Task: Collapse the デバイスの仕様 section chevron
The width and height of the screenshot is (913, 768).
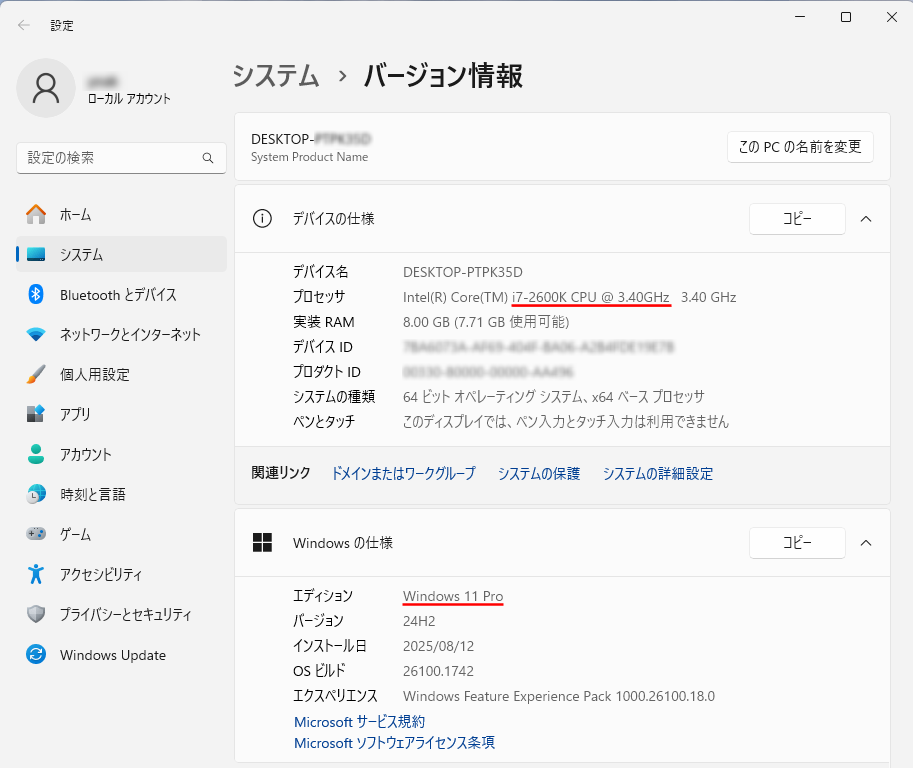Action: click(866, 219)
